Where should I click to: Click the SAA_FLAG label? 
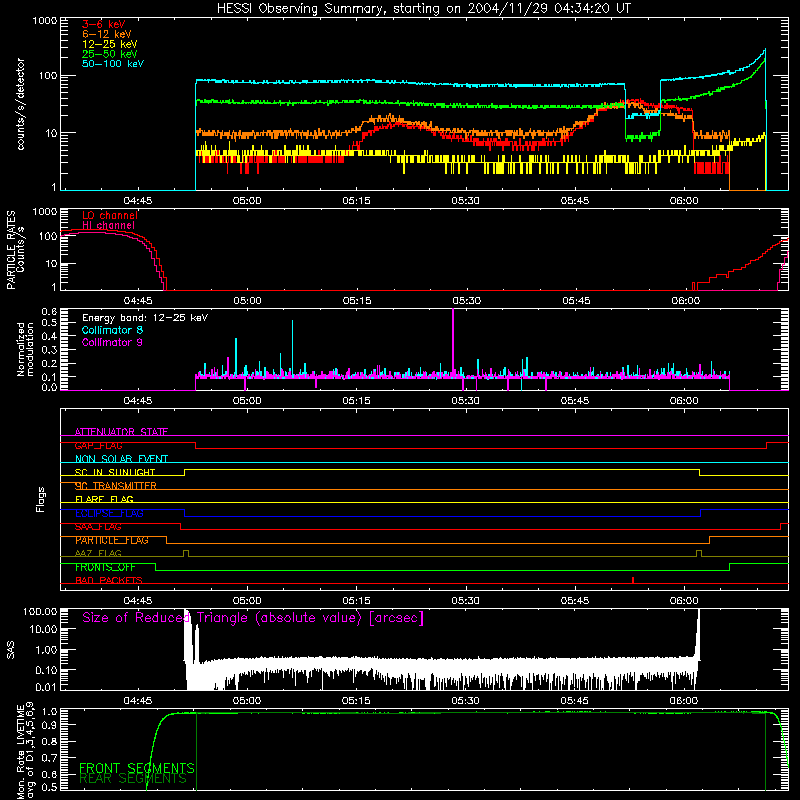click(98, 527)
